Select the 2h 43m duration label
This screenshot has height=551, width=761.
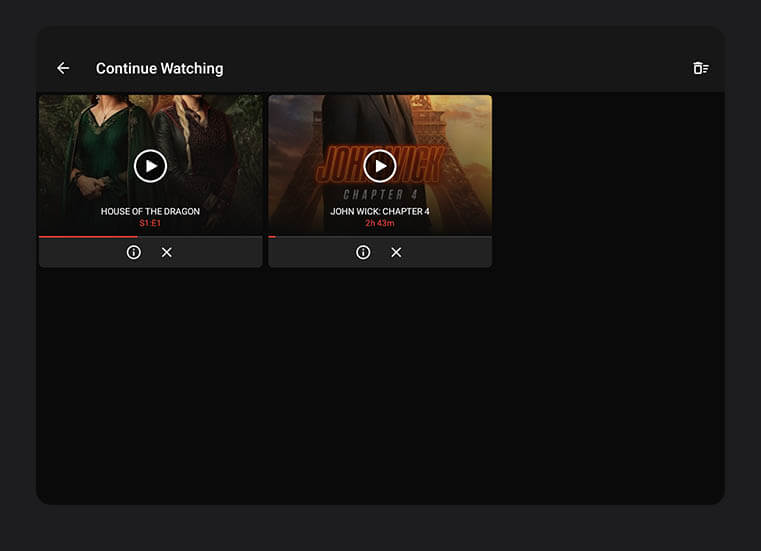coord(380,223)
